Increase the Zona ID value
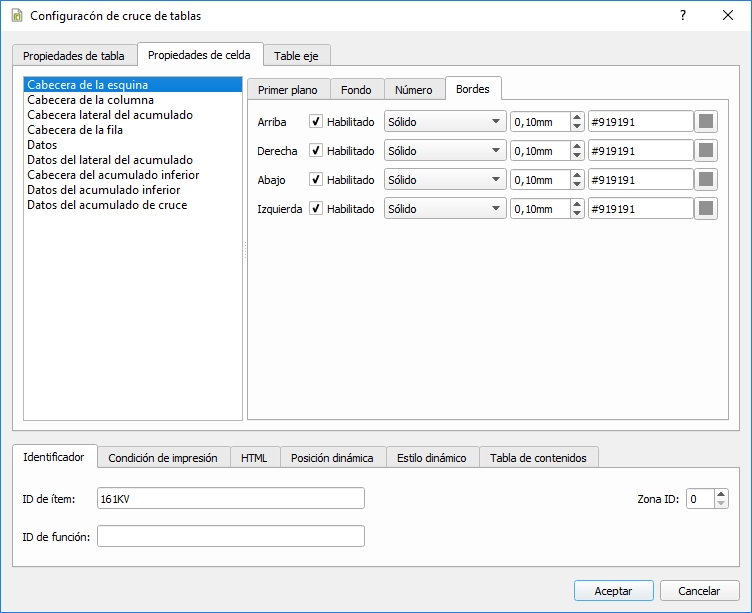Image resolution: width=752 pixels, height=613 pixels. (721, 493)
